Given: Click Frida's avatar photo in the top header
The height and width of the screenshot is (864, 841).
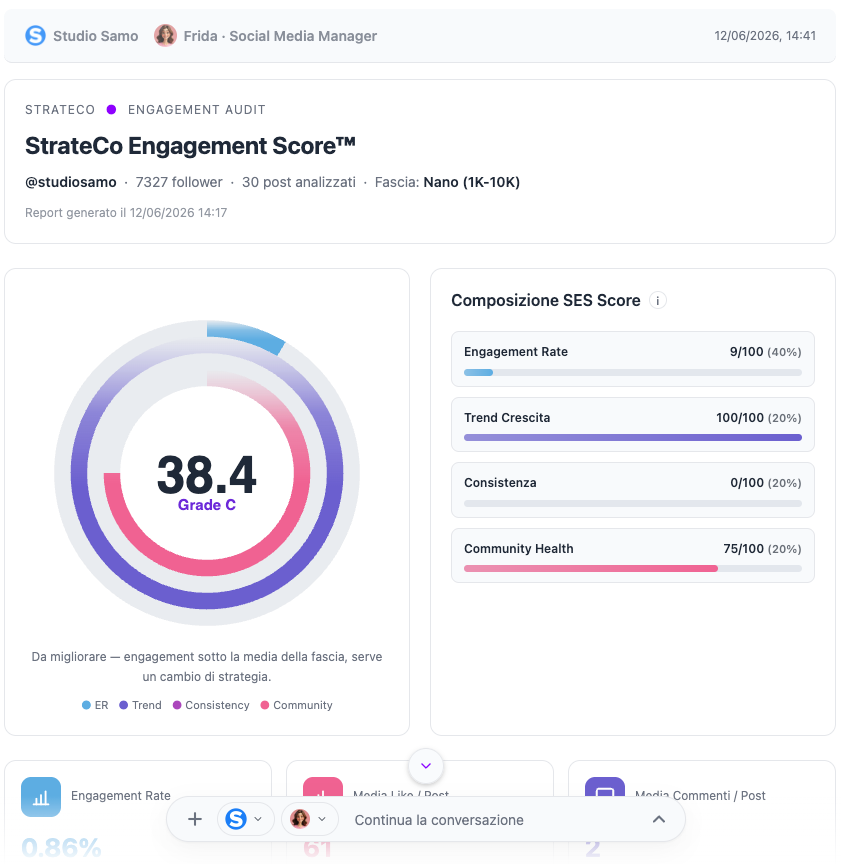Looking at the screenshot, I should tap(165, 36).
